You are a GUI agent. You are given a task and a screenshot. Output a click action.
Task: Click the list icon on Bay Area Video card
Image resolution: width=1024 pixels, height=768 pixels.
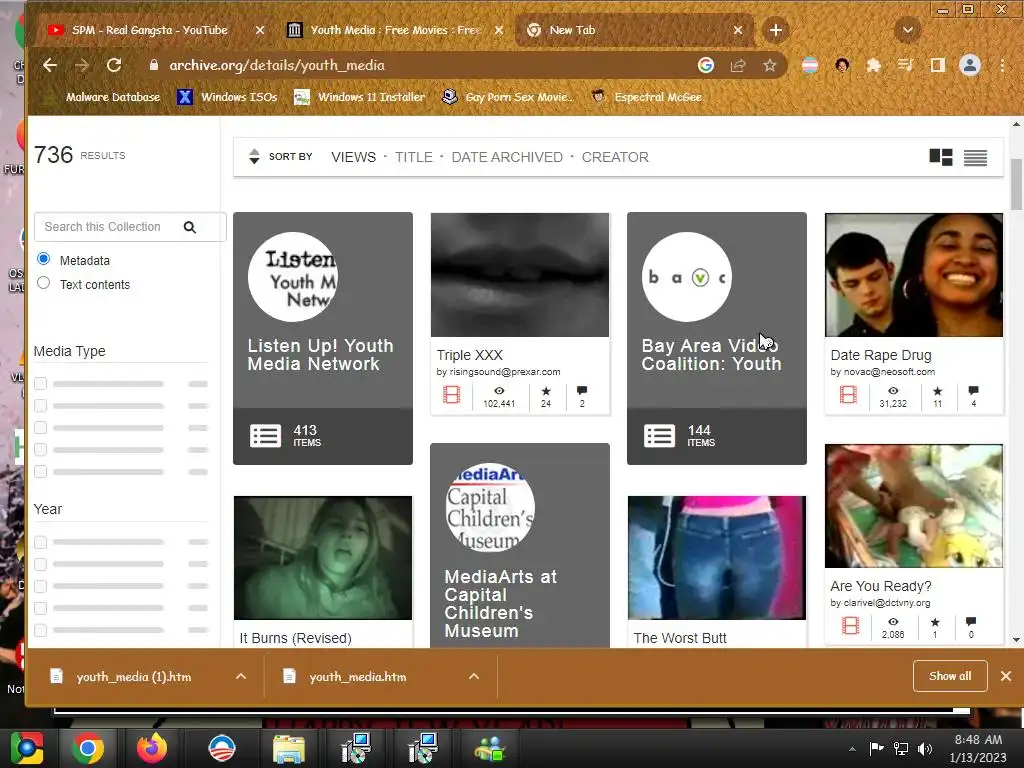(659, 436)
